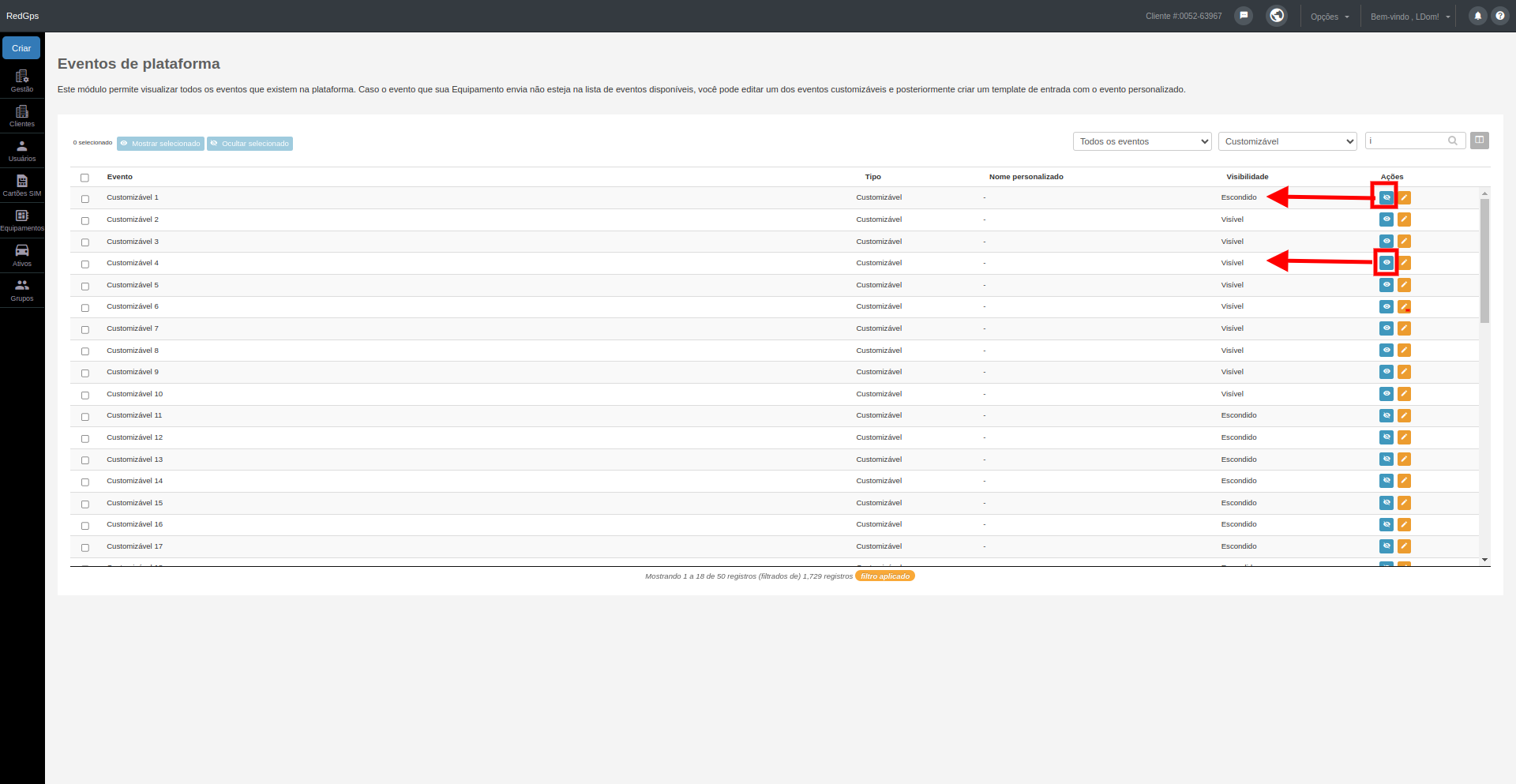Viewport: 1516px width, 784px height.
Task: Sort table by Evento column header
Action: (120, 177)
